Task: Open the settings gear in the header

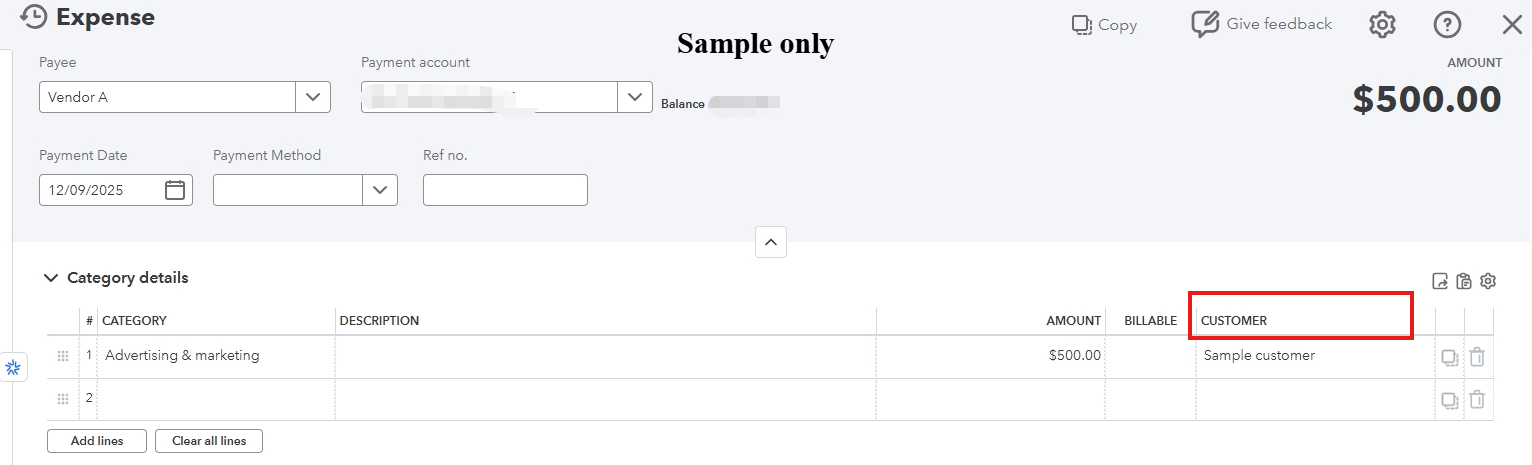Action: click(x=1382, y=25)
